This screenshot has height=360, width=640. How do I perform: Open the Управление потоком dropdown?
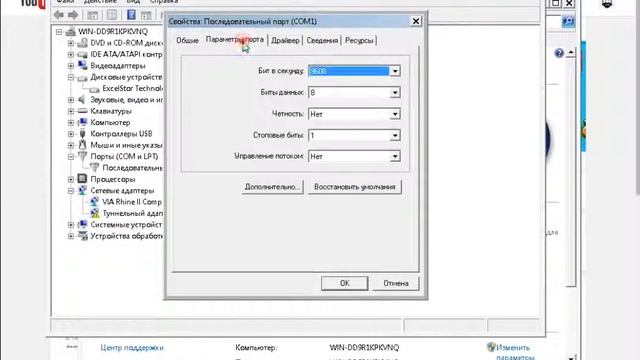pos(395,156)
